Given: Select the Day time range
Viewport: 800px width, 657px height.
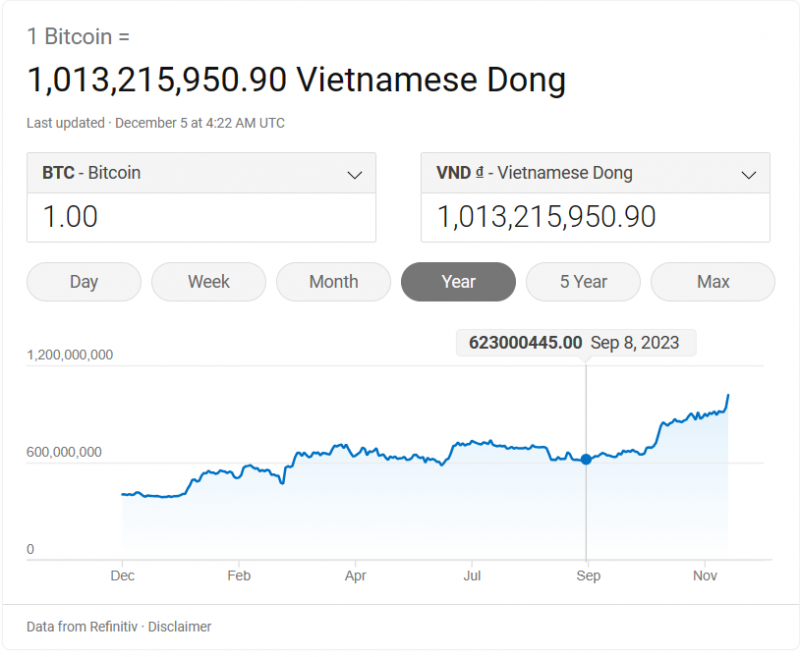Looking at the screenshot, I should (83, 282).
